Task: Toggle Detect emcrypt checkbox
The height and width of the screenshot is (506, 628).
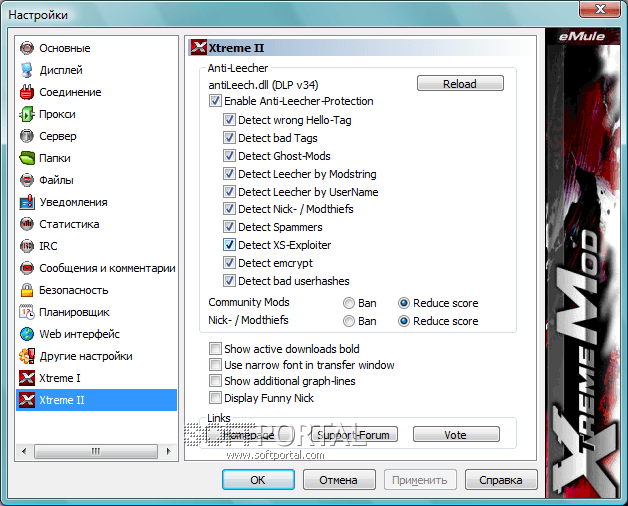Action: [229, 263]
